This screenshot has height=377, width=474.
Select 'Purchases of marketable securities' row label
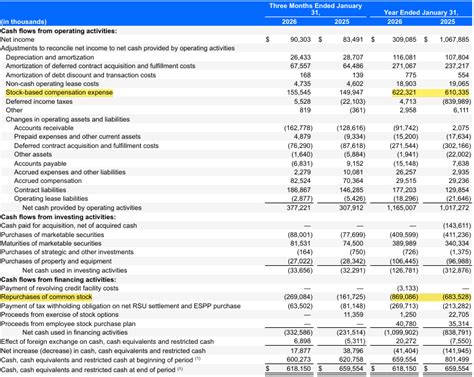[x=52, y=235]
